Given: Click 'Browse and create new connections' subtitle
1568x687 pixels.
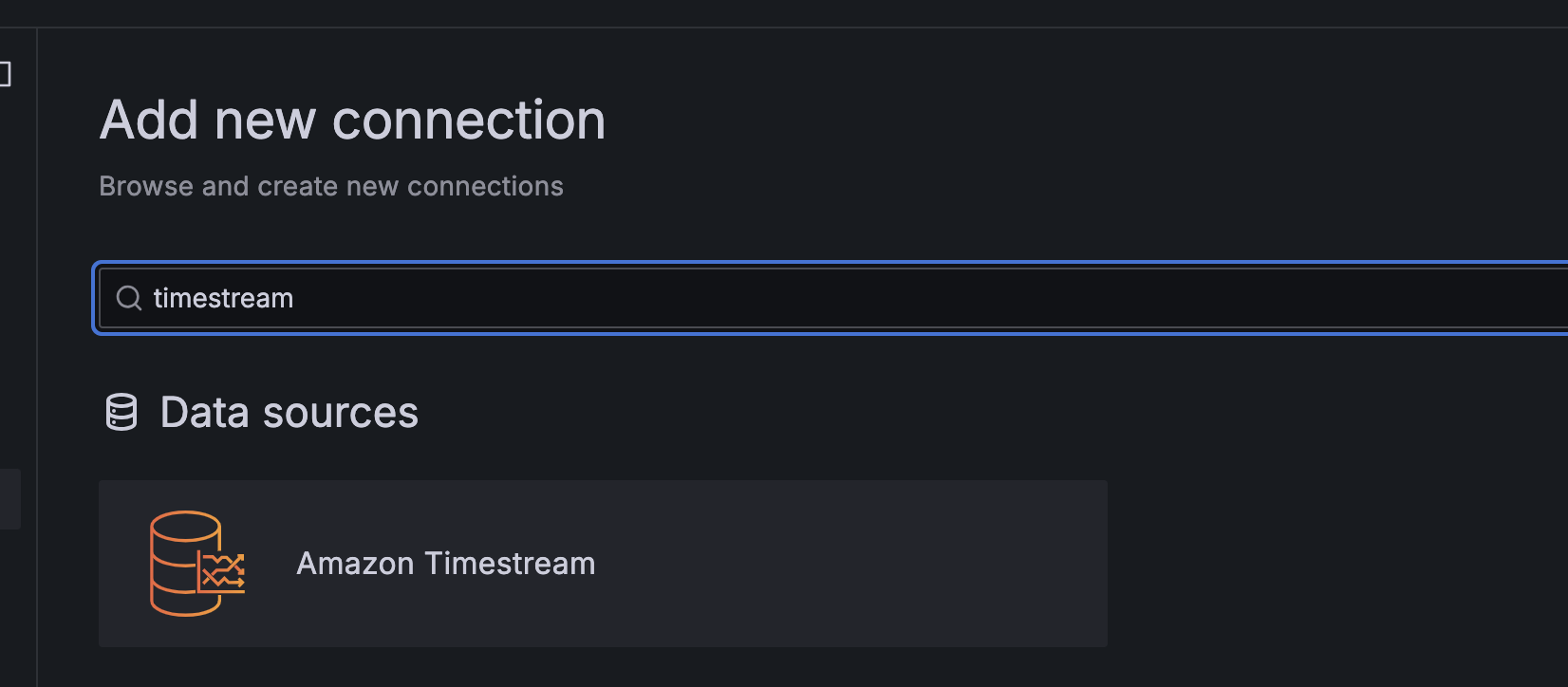Looking at the screenshot, I should point(331,186).
